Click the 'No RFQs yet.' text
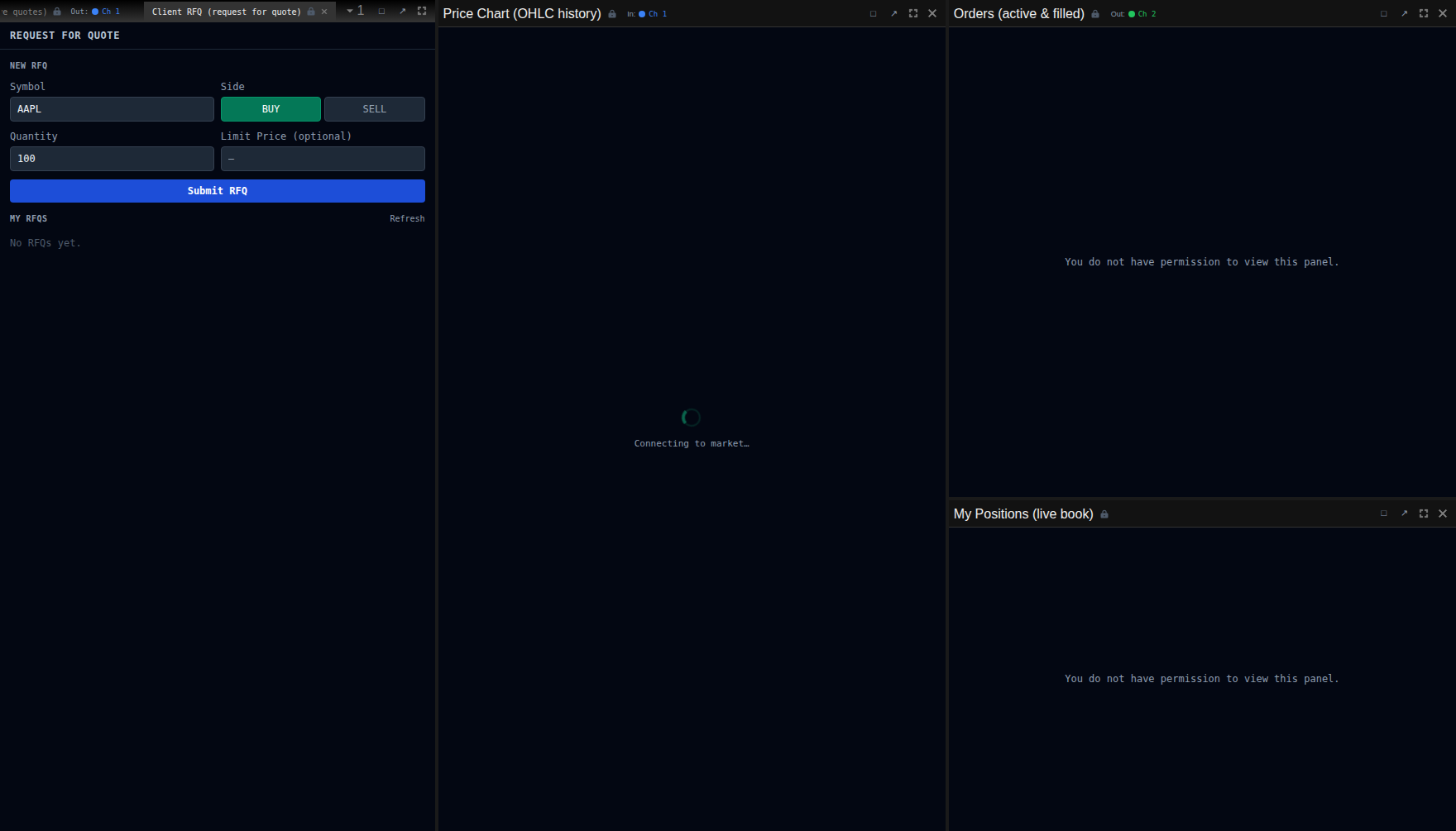This screenshot has width=1456, height=831. pos(45,243)
